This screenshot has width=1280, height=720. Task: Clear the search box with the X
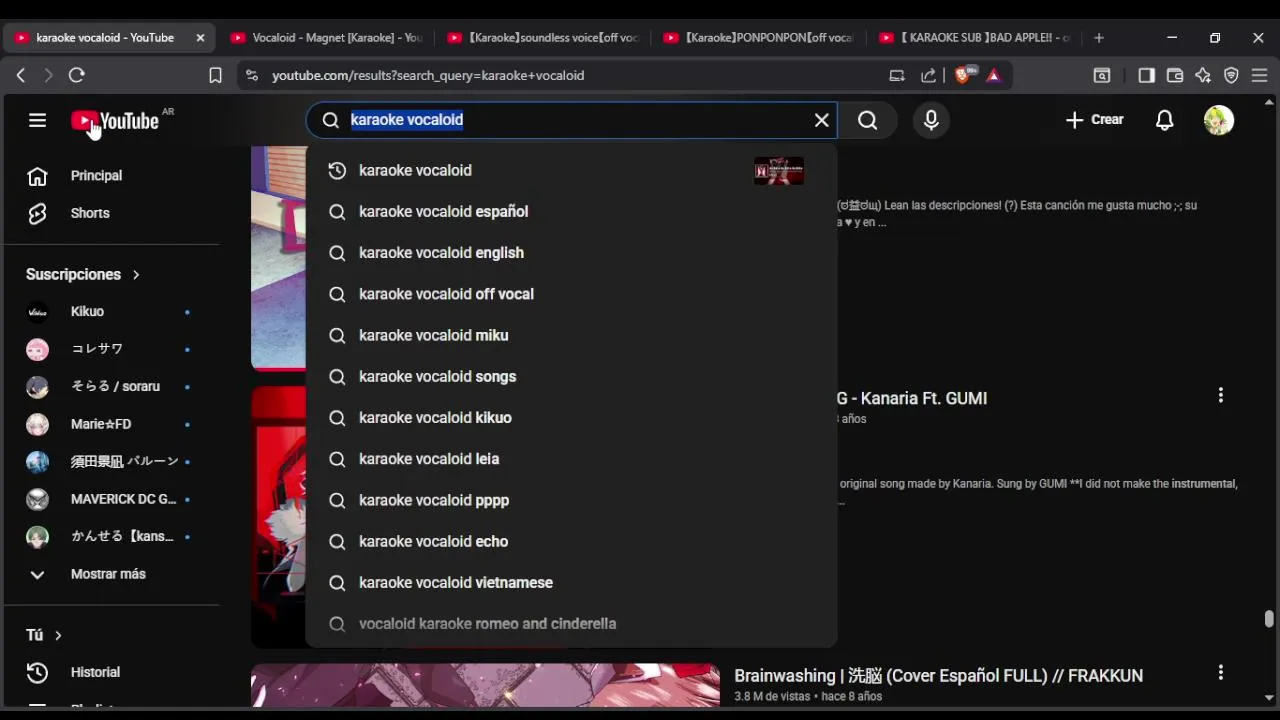tap(822, 120)
